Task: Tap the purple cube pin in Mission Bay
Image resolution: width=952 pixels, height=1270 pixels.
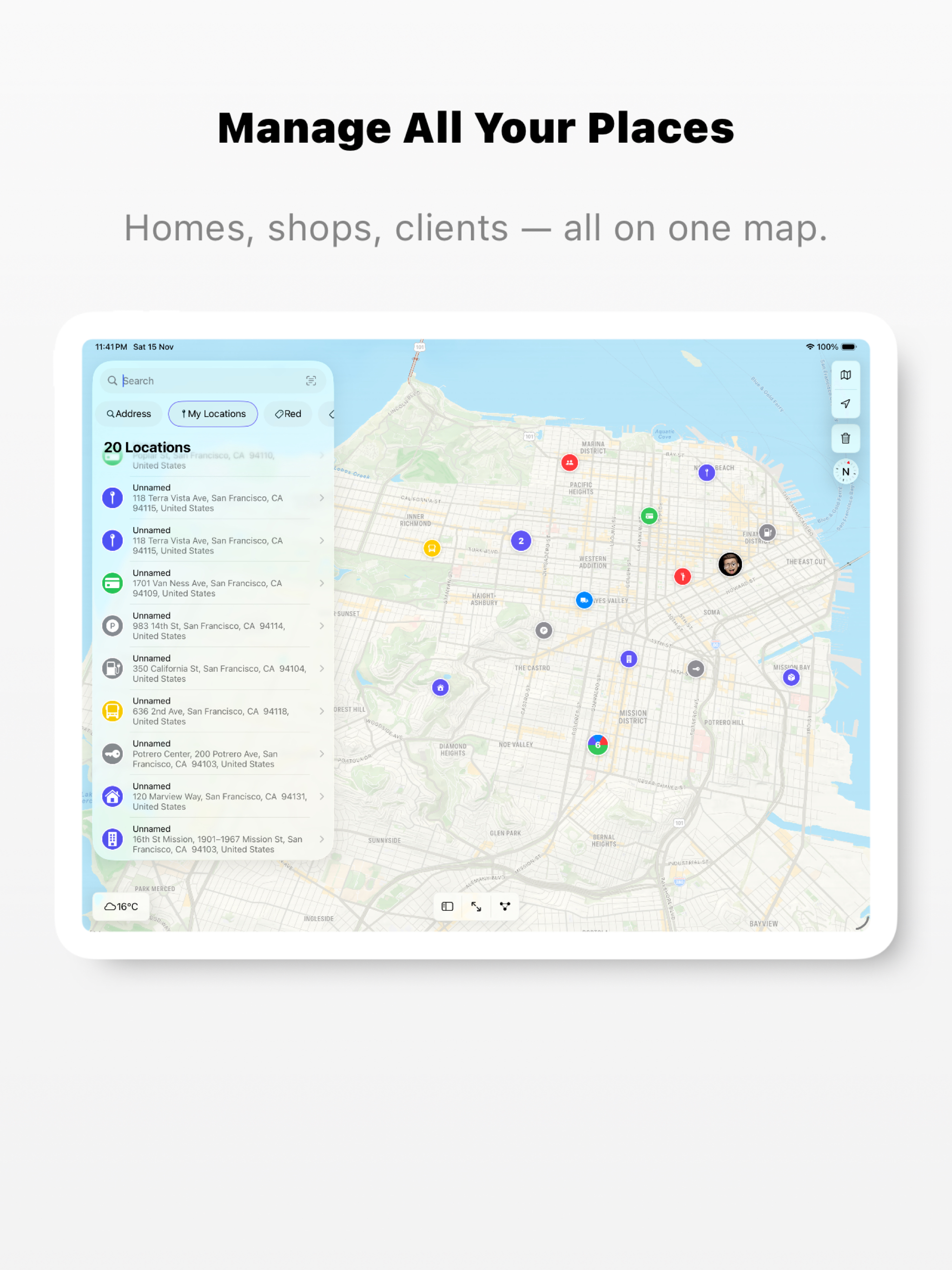Action: click(791, 677)
